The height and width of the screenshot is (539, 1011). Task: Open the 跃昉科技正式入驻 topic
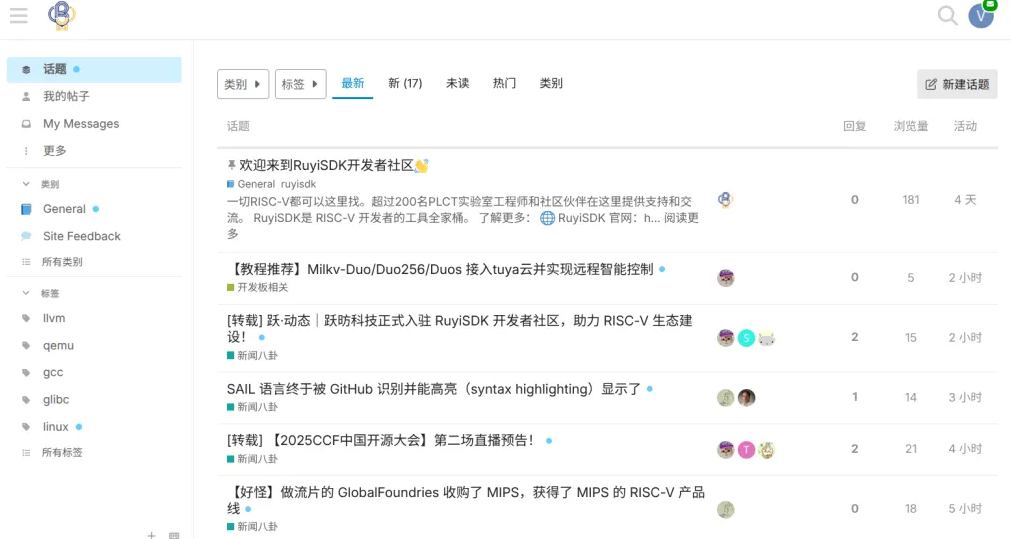click(x=459, y=329)
